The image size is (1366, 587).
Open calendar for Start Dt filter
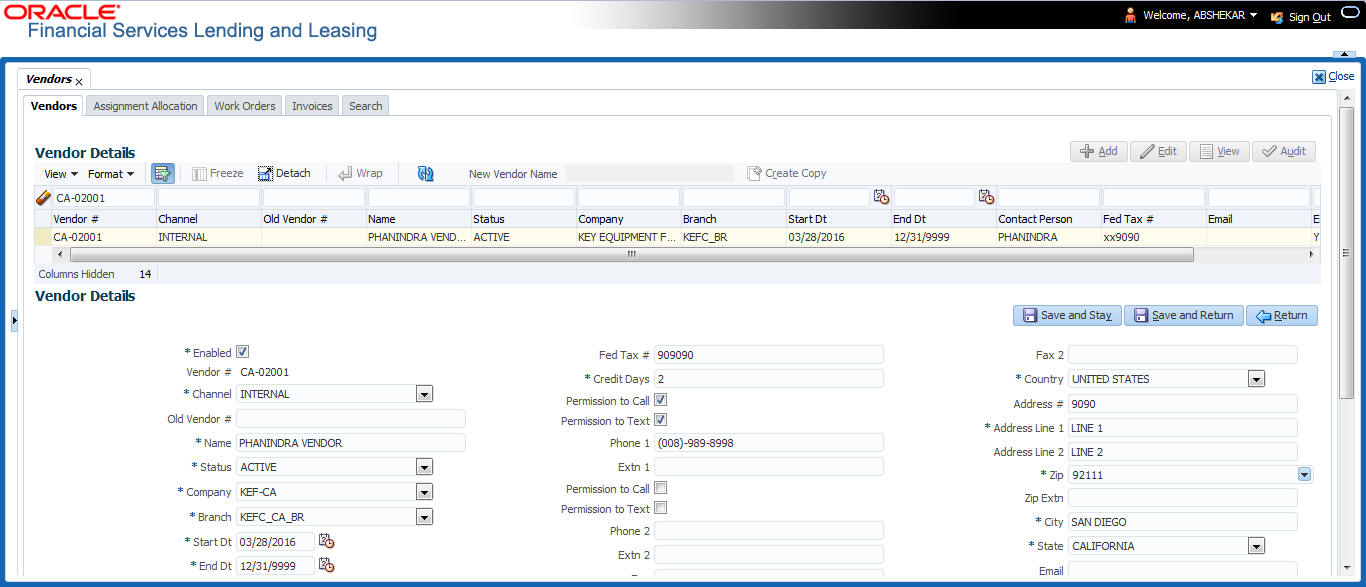point(881,197)
